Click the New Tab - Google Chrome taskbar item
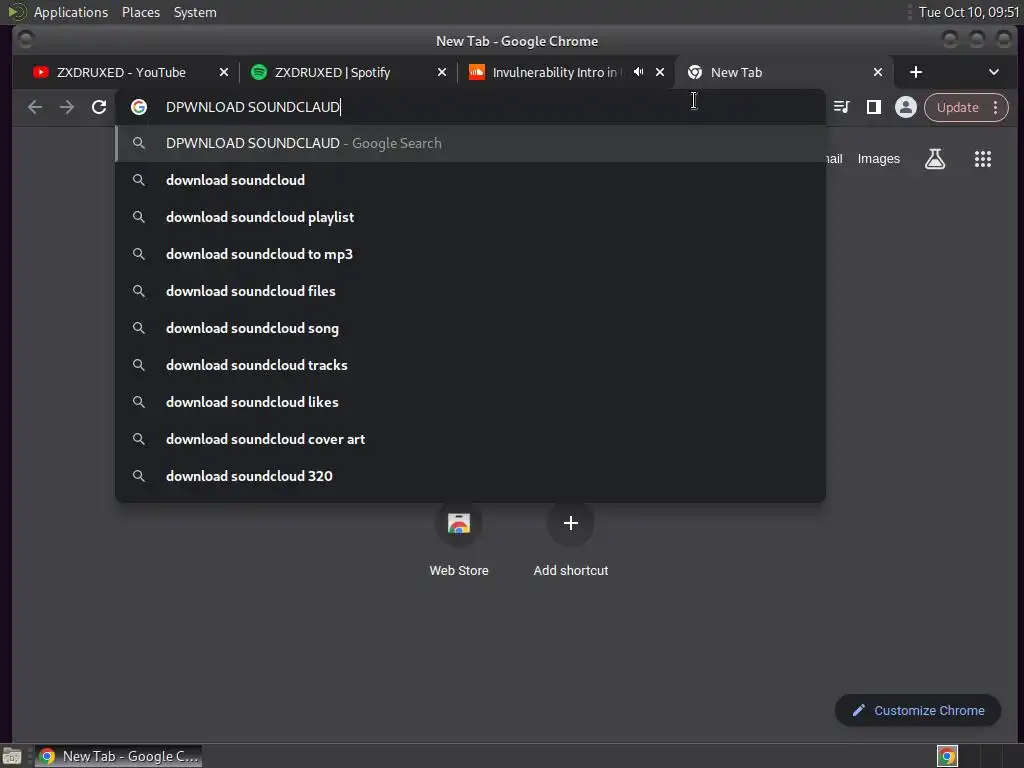This screenshot has width=1024, height=768. click(119, 756)
